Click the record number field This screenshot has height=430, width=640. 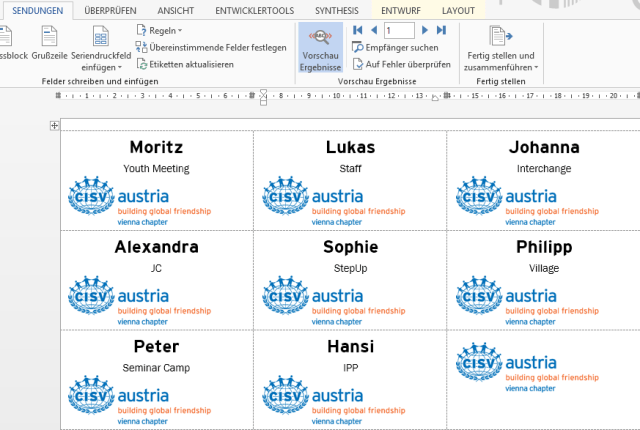[x=399, y=31]
